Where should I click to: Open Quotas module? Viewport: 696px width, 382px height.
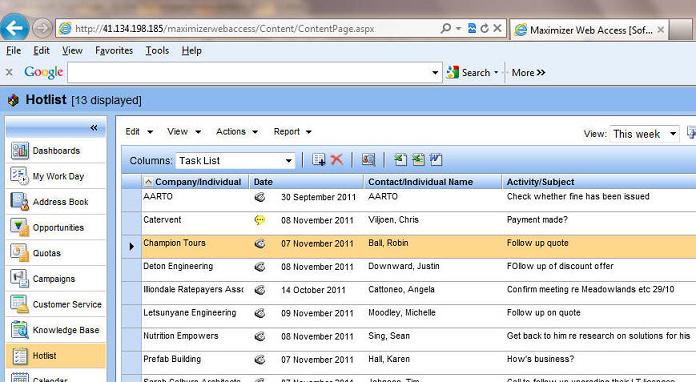pyautogui.click(x=55, y=253)
